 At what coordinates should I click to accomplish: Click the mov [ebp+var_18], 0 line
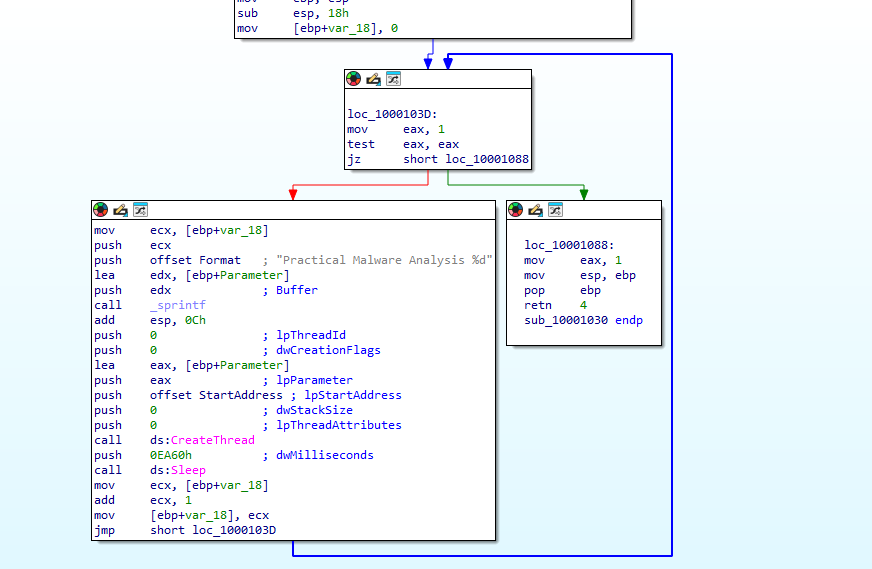(x=318, y=28)
